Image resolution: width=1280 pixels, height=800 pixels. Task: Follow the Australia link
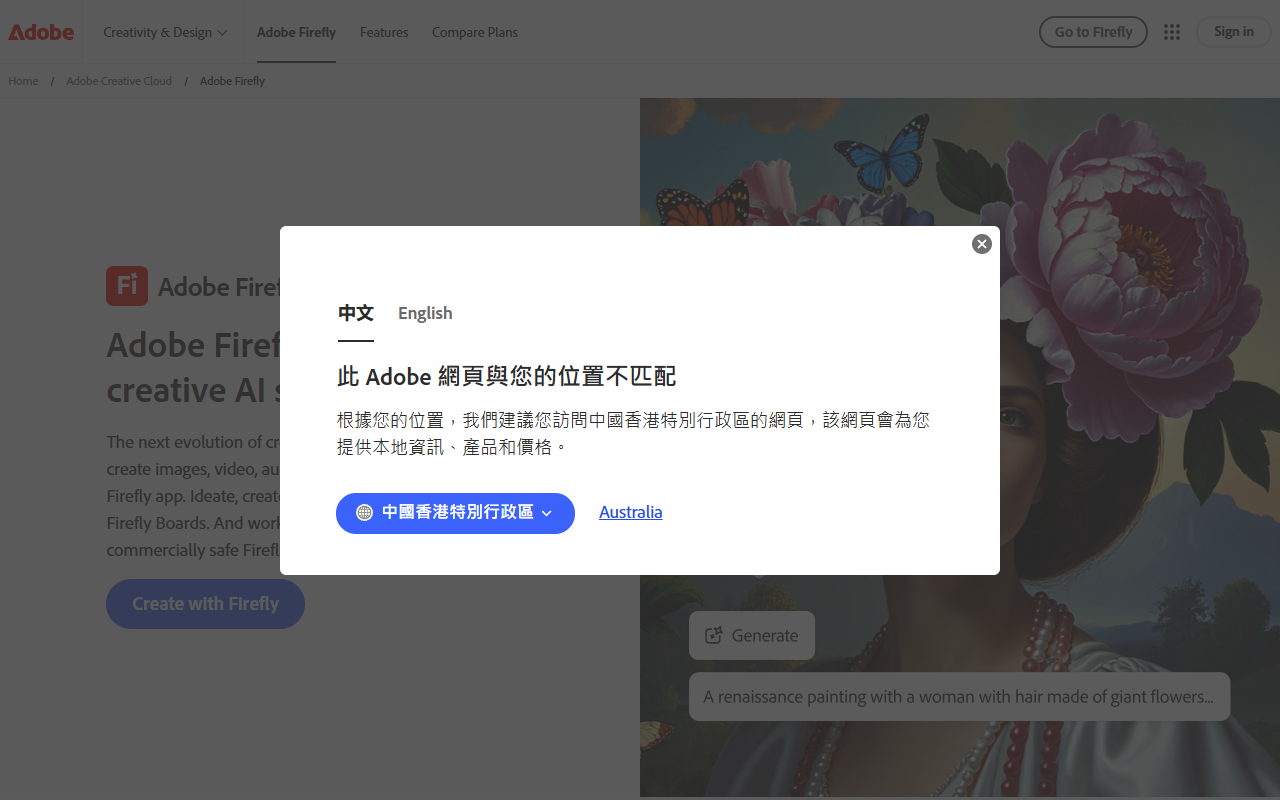(x=631, y=512)
